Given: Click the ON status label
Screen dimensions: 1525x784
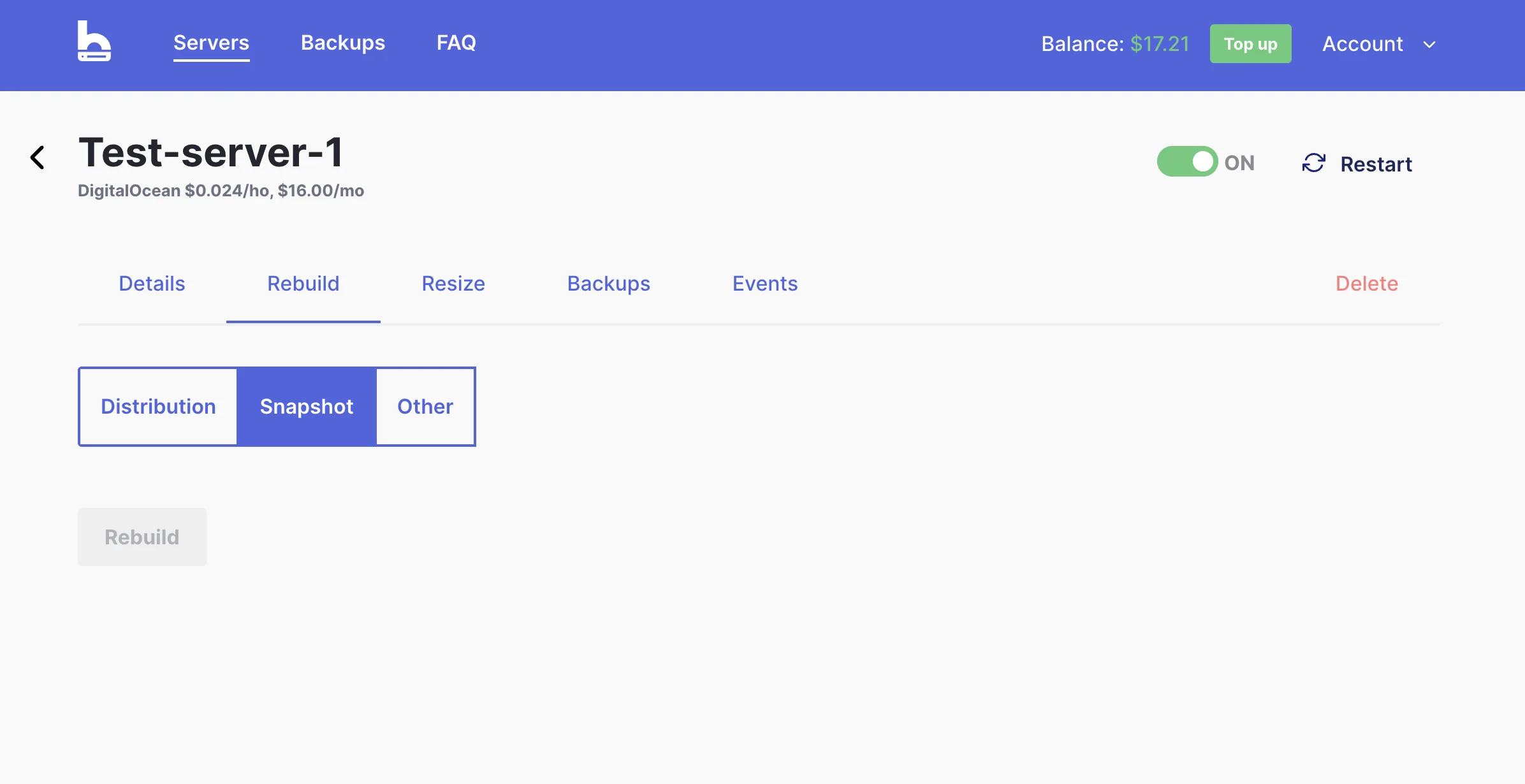Looking at the screenshot, I should point(1239,163).
